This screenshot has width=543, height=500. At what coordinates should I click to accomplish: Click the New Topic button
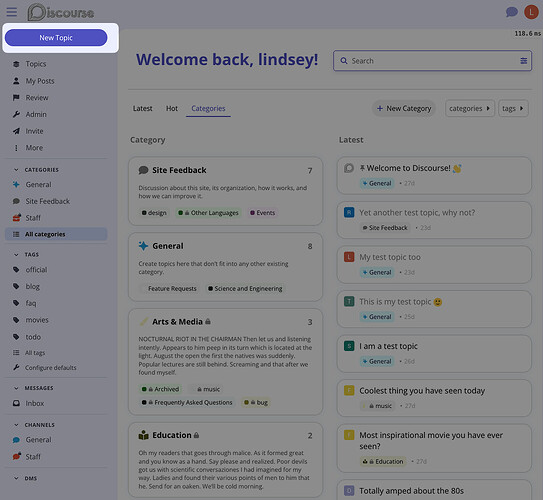[x=56, y=37]
